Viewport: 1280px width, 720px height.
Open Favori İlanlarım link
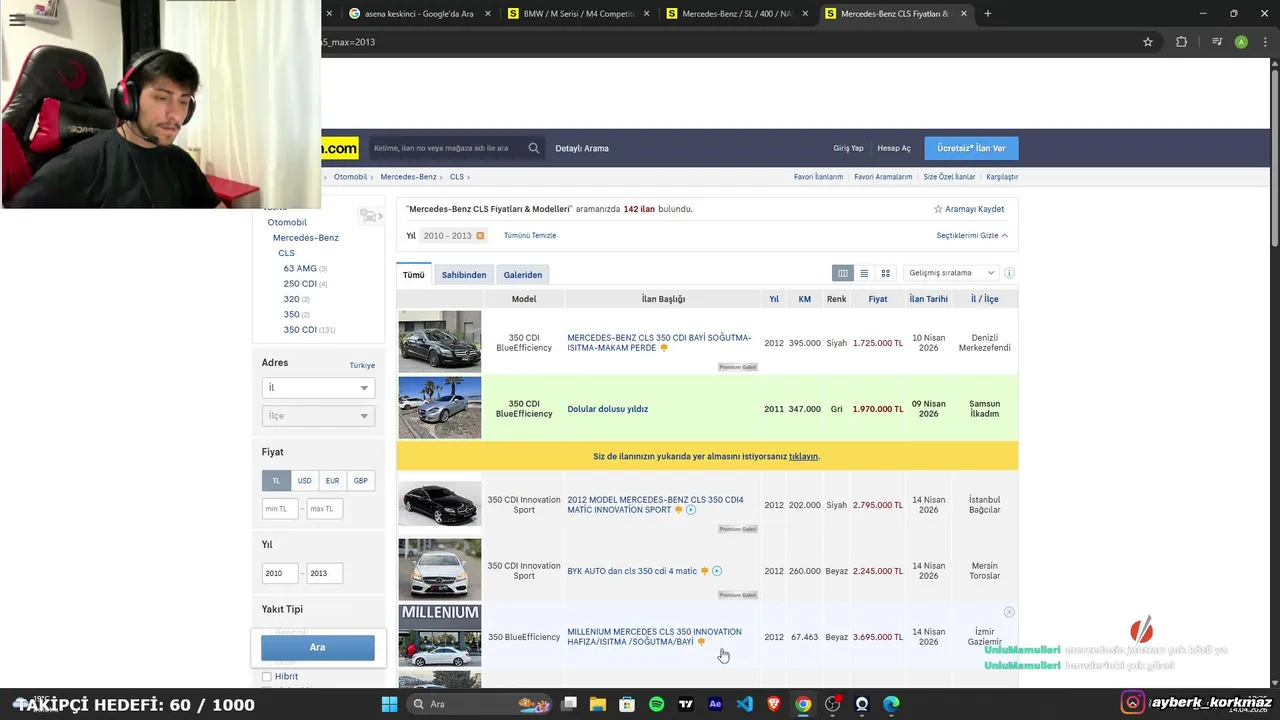pyautogui.click(x=818, y=177)
